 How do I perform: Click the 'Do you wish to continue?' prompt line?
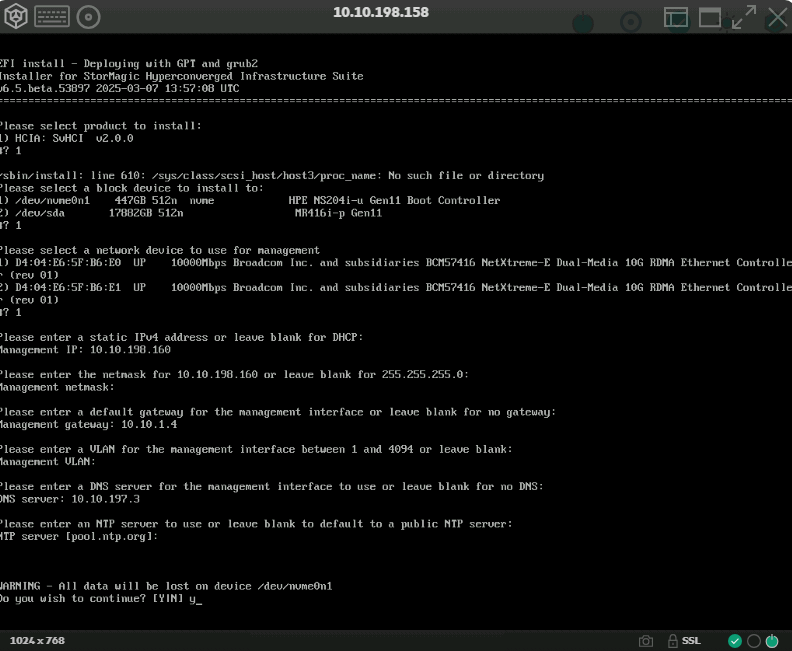point(101,598)
